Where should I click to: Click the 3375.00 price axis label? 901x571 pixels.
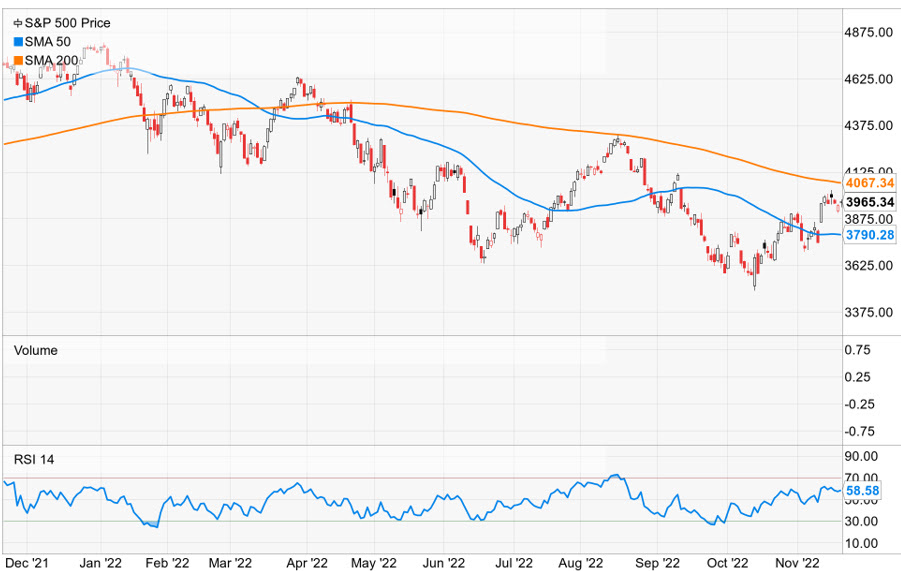click(868, 312)
